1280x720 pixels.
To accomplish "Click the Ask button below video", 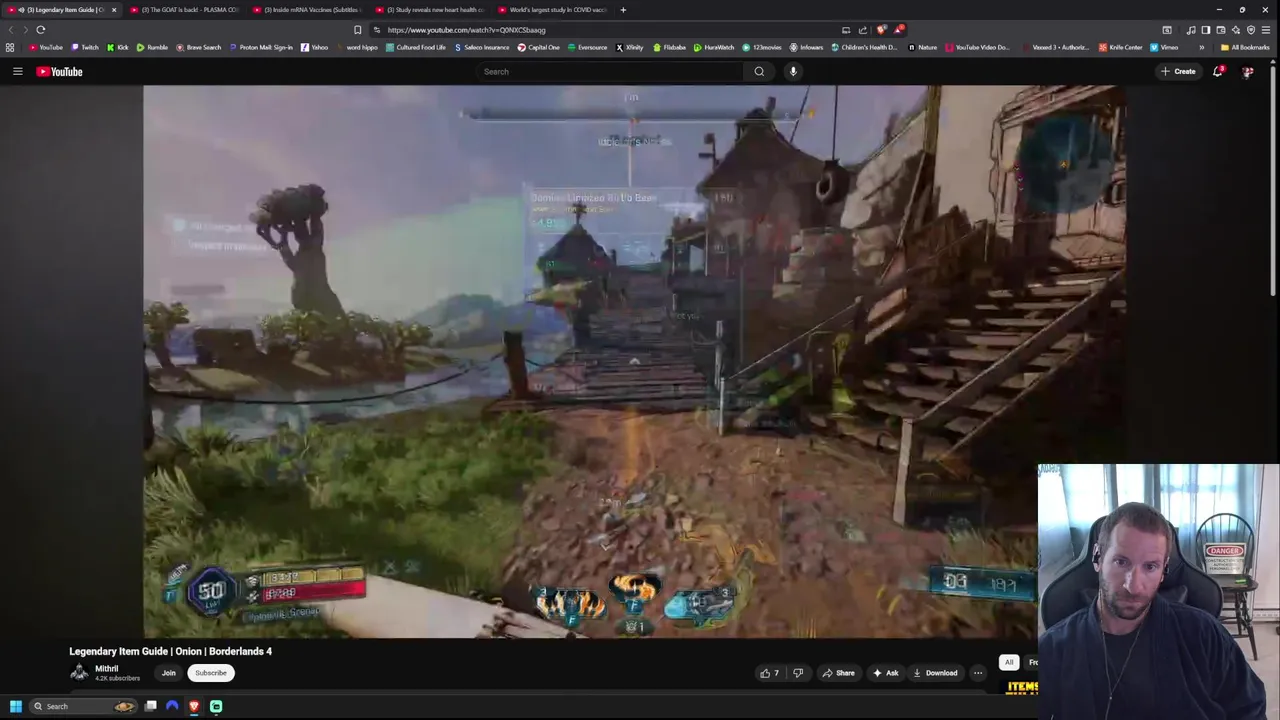I will click(885, 673).
